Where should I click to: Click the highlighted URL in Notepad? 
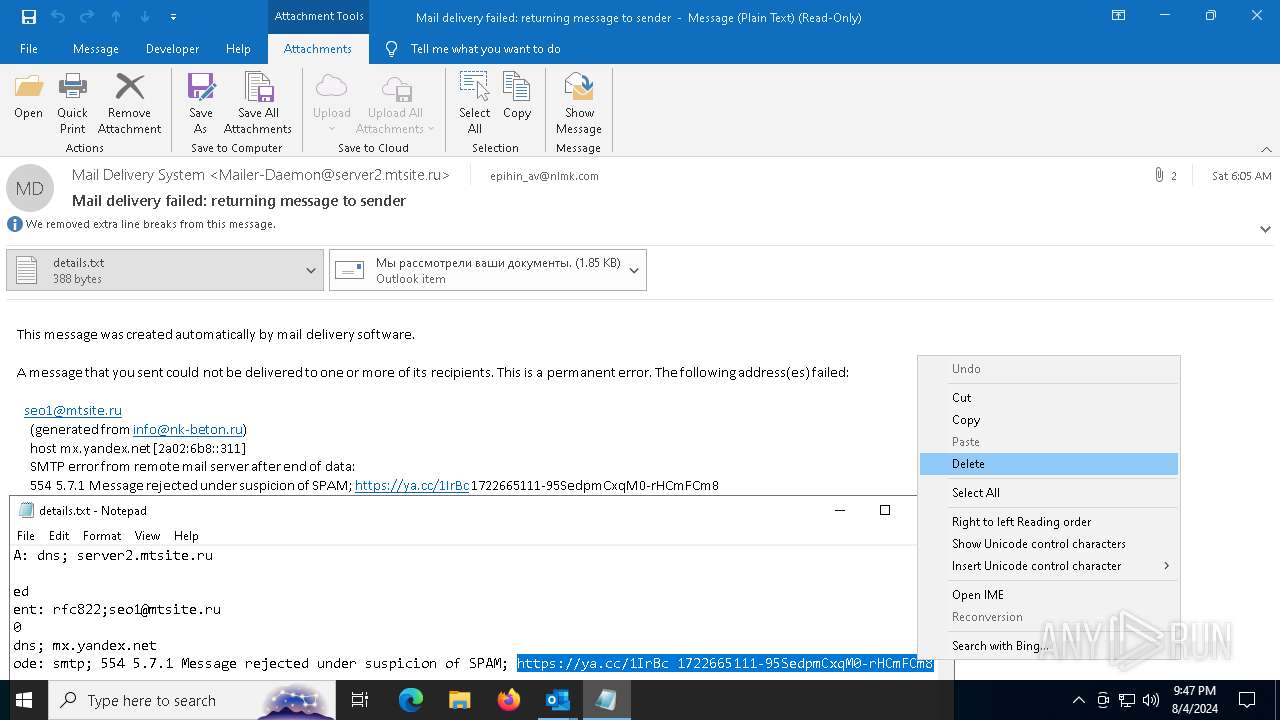pyautogui.click(x=725, y=664)
